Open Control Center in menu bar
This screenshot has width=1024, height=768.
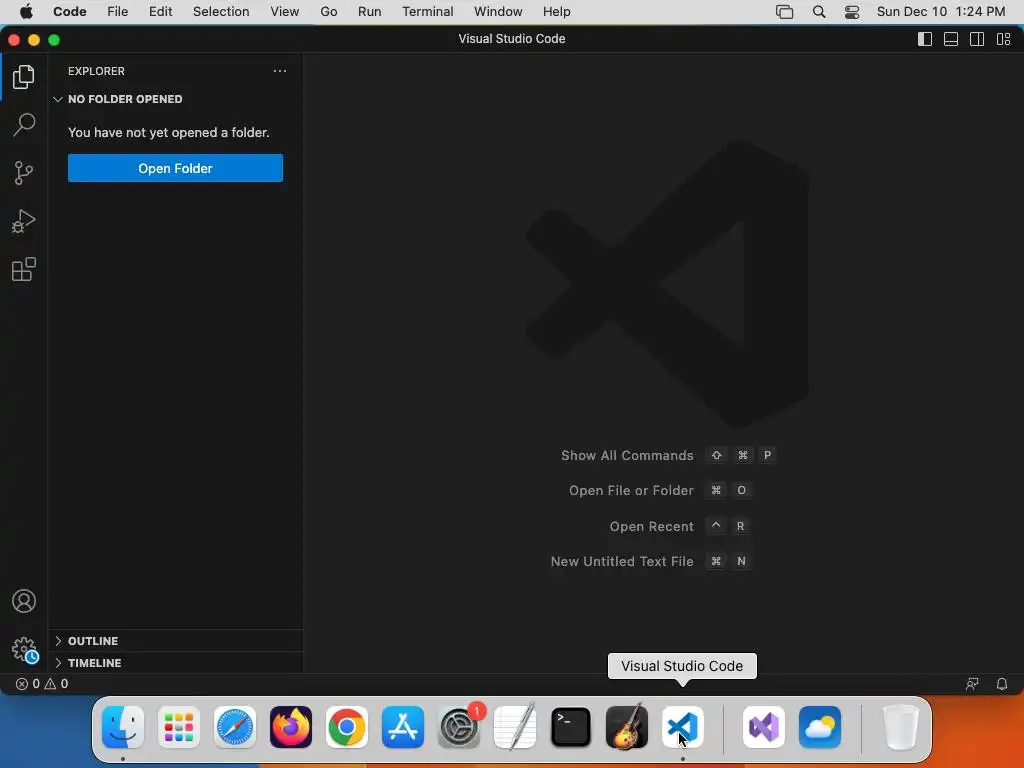(x=852, y=12)
